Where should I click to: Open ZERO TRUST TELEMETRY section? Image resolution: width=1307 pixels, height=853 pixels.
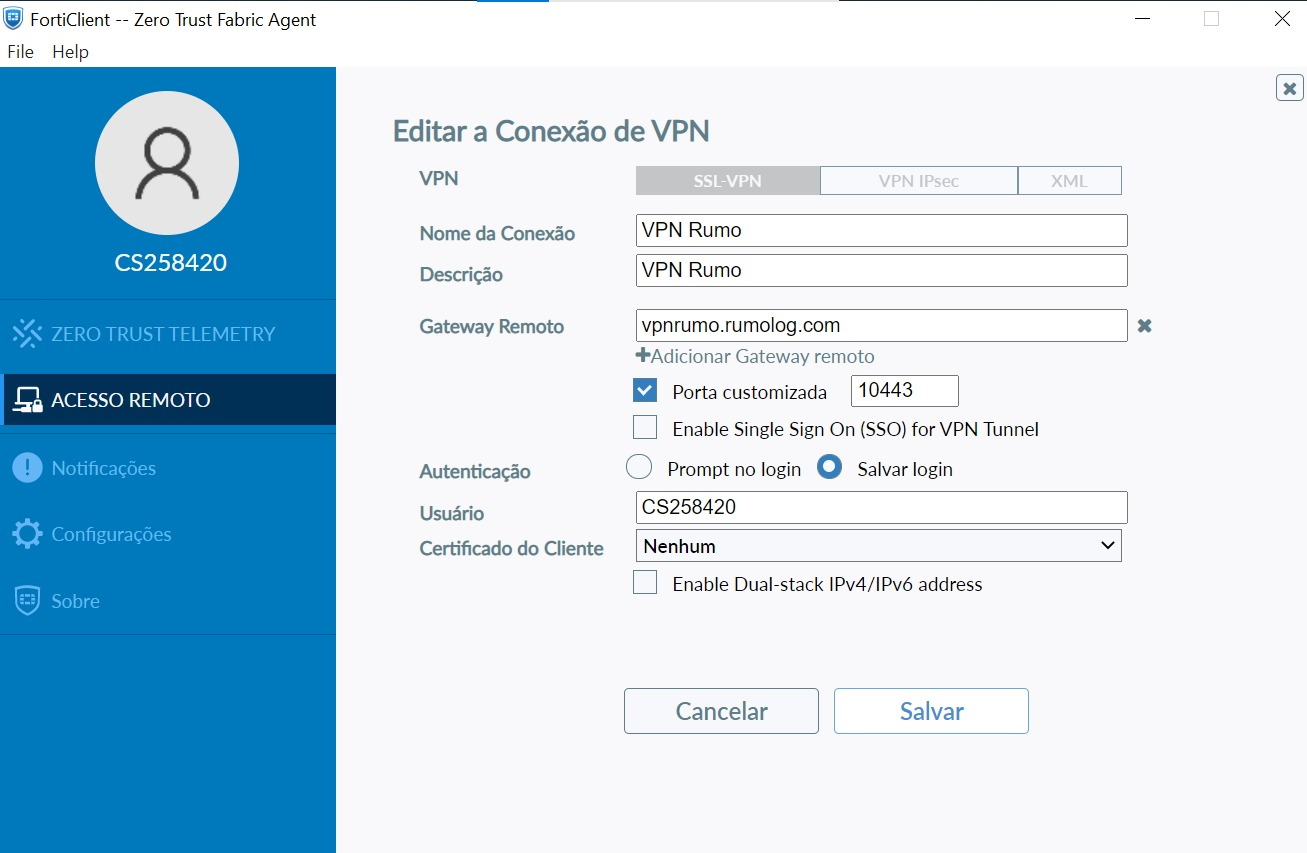click(168, 334)
